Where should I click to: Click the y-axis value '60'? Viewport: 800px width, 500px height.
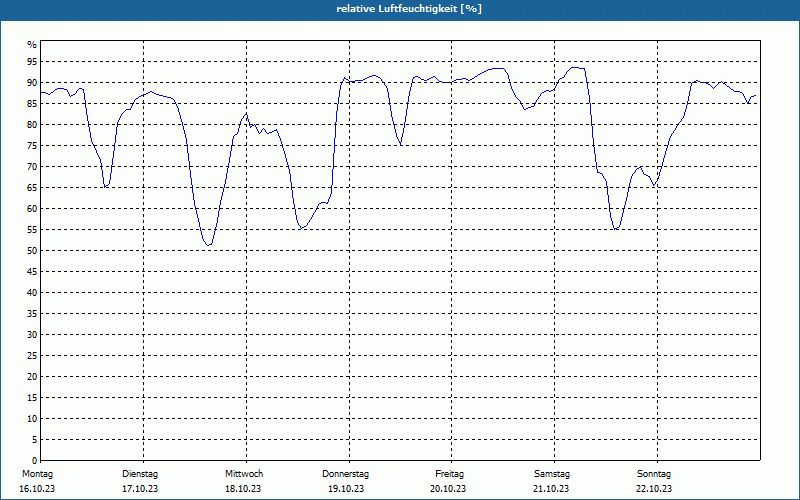[x=32, y=209]
